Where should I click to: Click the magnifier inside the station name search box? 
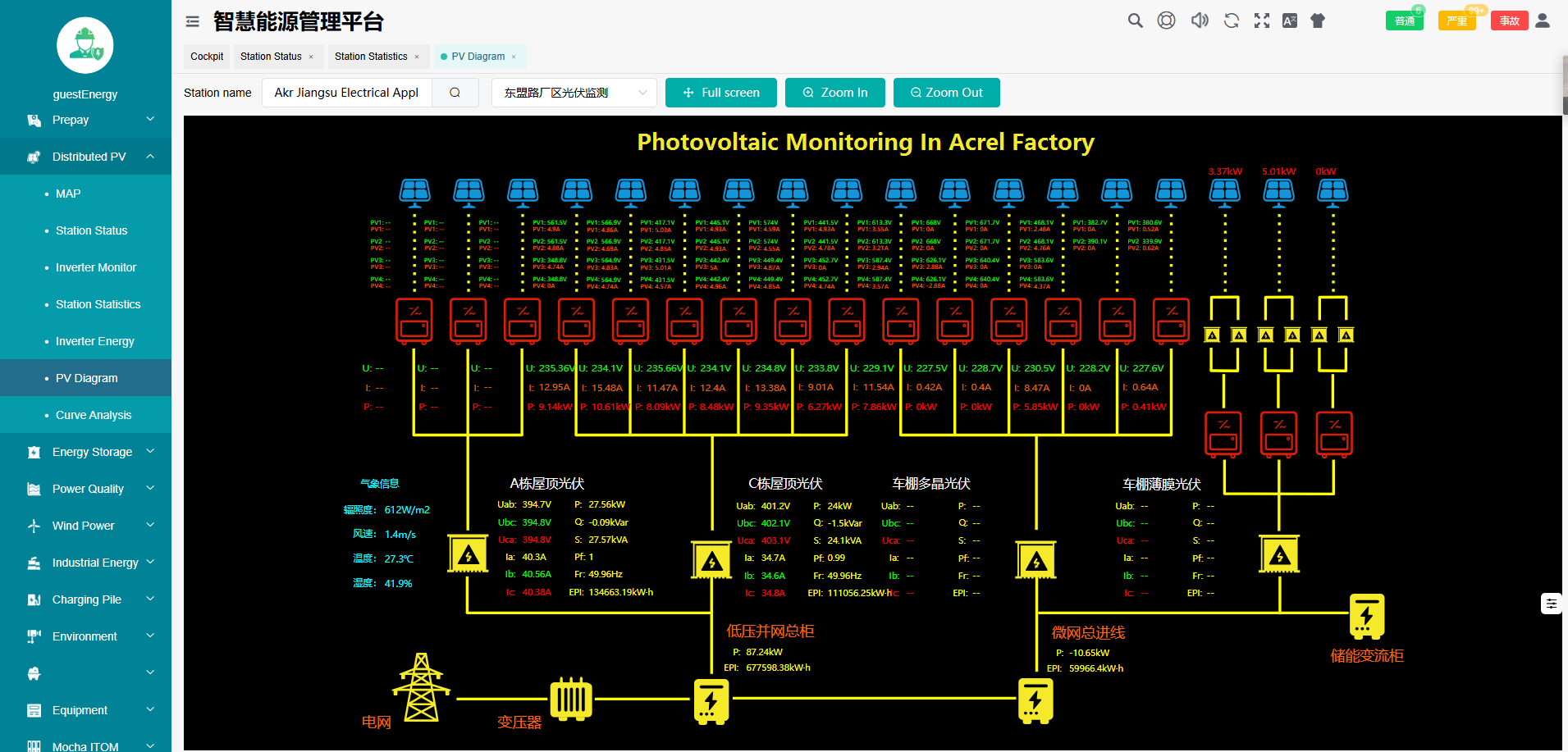455,92
